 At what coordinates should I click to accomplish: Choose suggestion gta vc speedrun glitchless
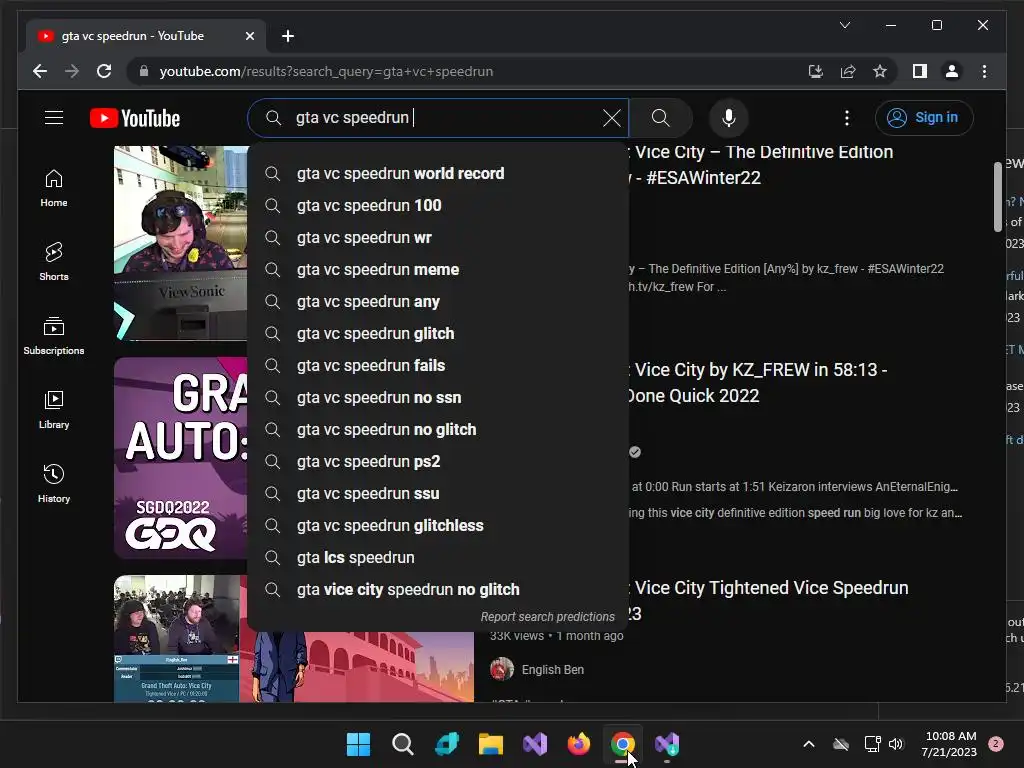[438, 526]
